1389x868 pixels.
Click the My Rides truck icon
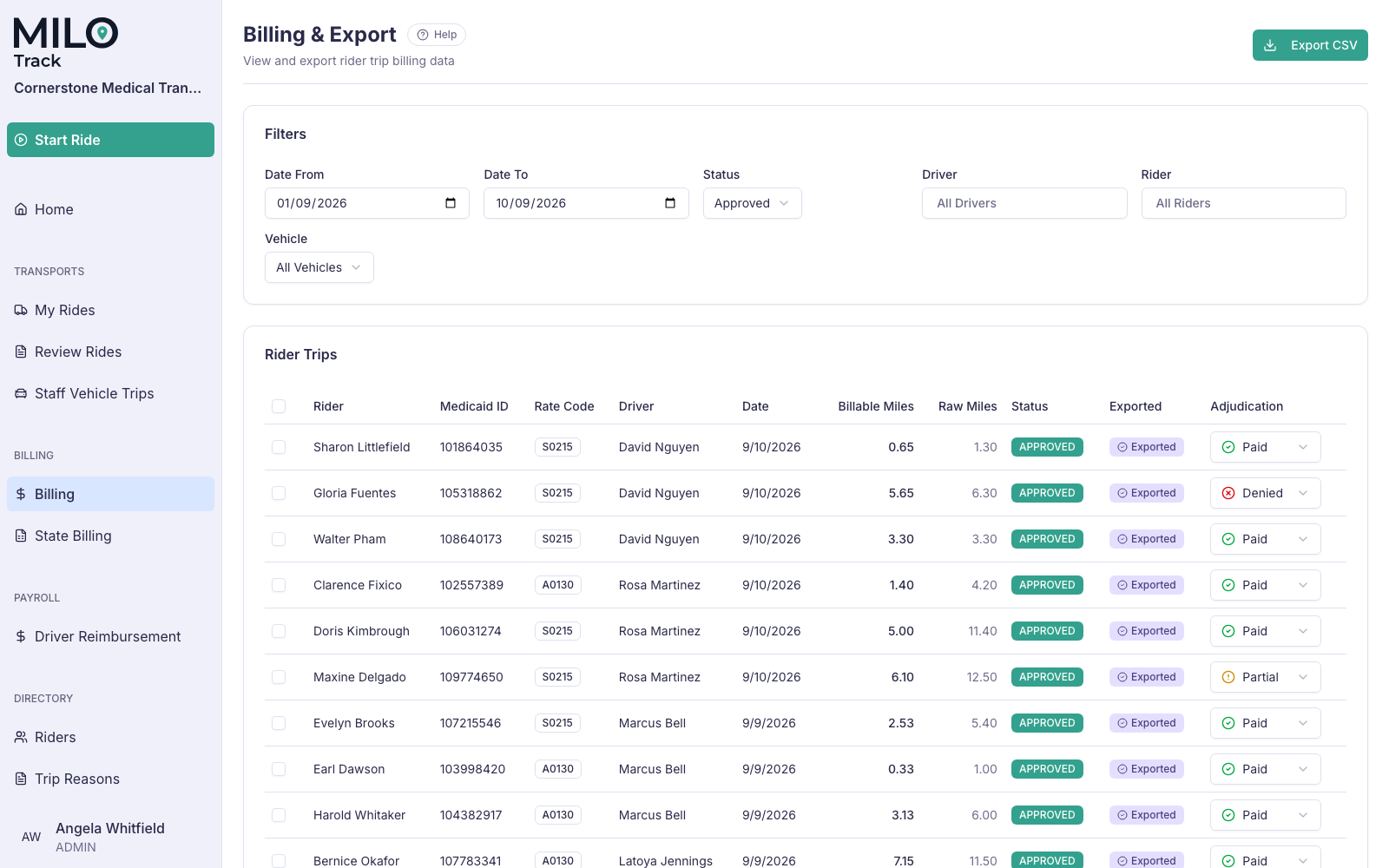pyautogui.click(x=21, y=310)
